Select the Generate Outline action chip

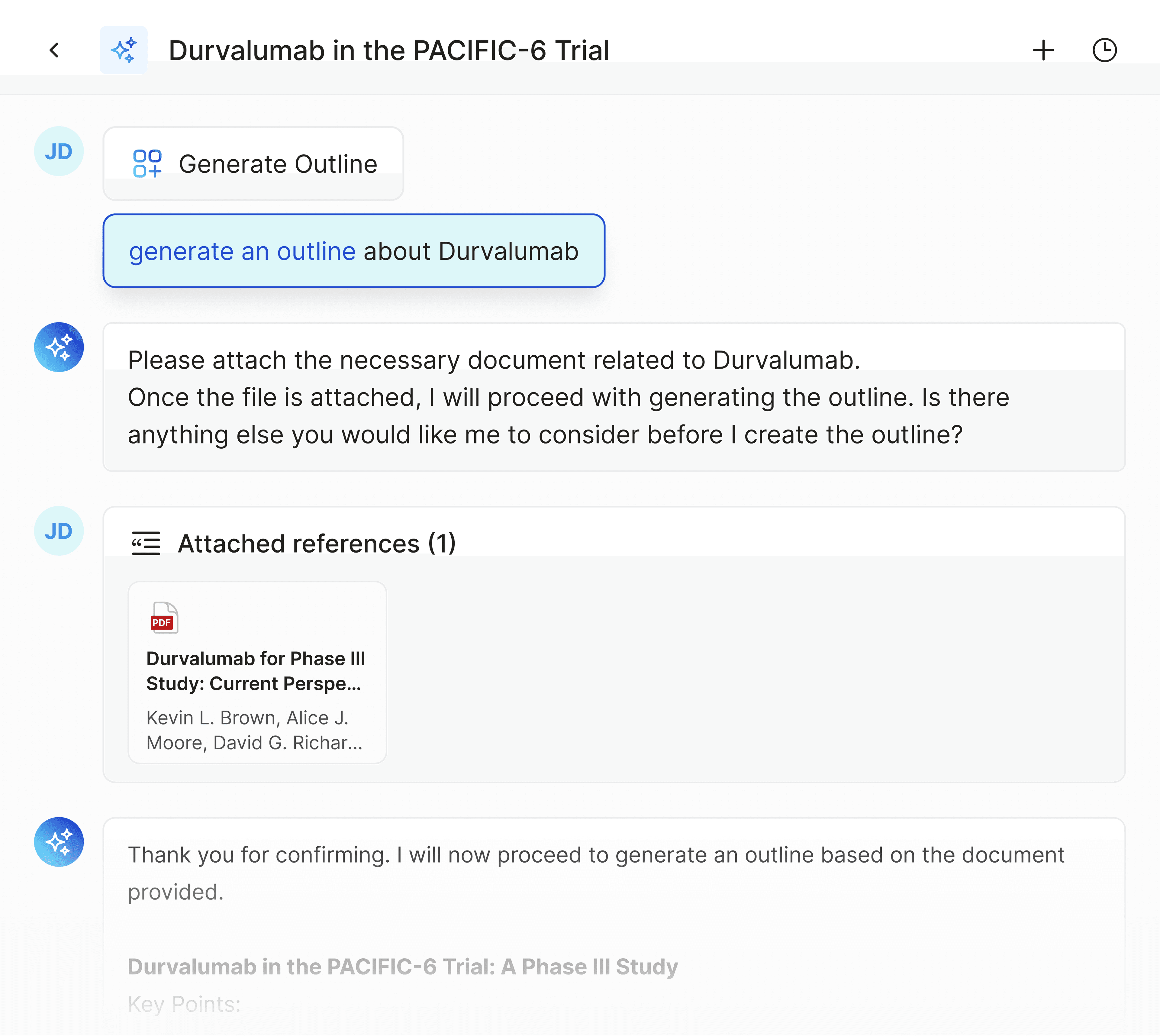253,164
